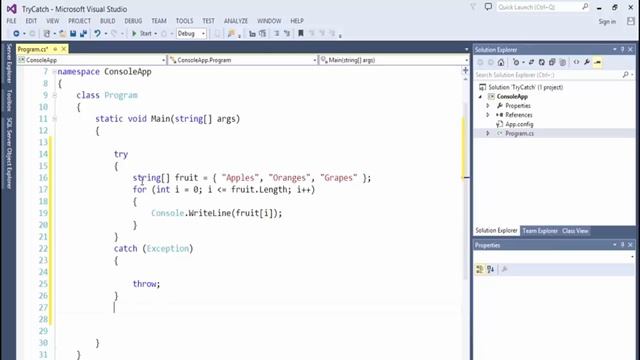Expand the References tree node
This screenshot has width=640, height=360.
click(488, 115)
